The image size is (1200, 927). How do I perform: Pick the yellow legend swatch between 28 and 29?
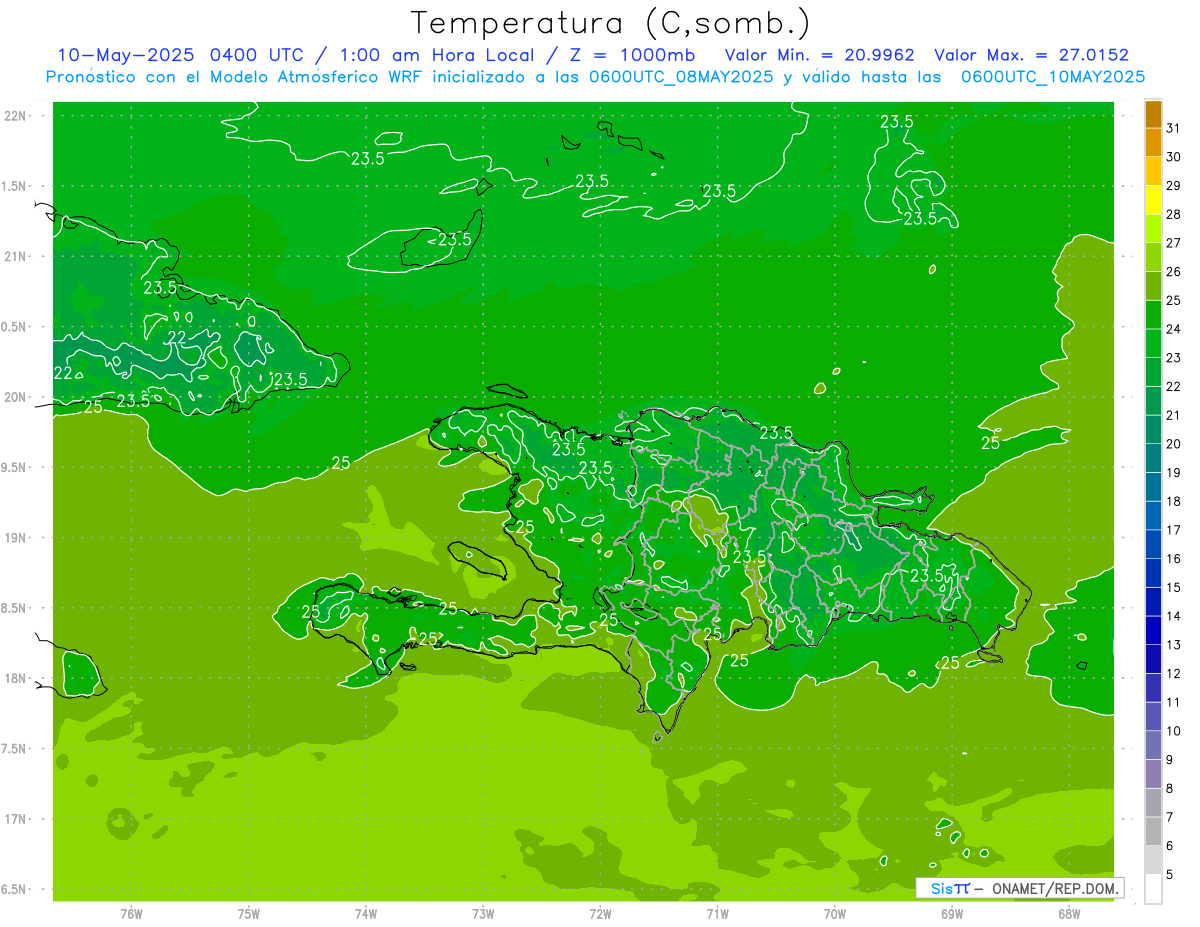click(1153, 200)
